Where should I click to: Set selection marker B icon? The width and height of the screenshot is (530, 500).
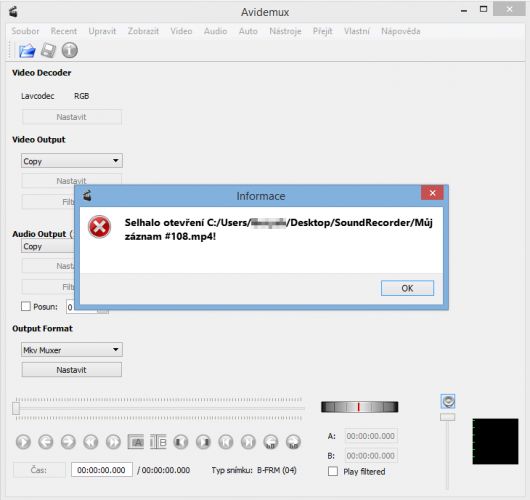pos(158,442)
